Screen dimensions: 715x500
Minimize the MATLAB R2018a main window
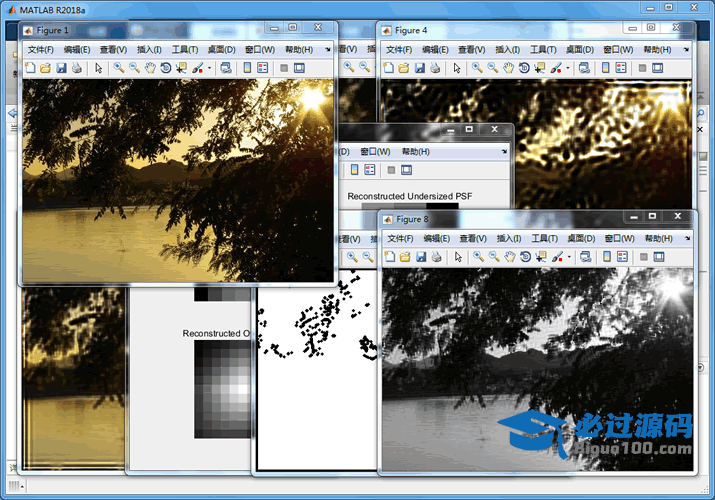click(650, 8)
